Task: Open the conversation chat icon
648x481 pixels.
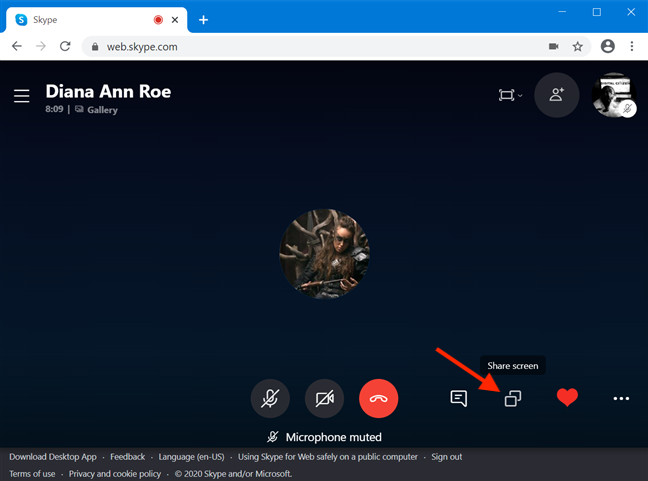Action: pos(458,398)
